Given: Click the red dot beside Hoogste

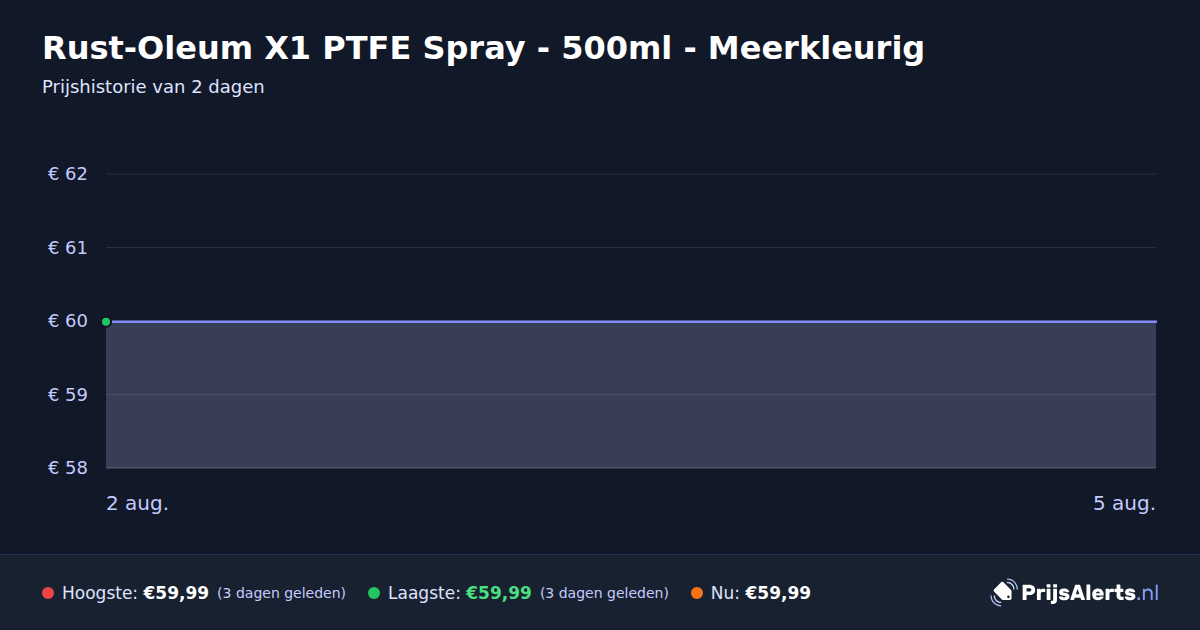Looking at the screenshot, I should tap(48, 593).
